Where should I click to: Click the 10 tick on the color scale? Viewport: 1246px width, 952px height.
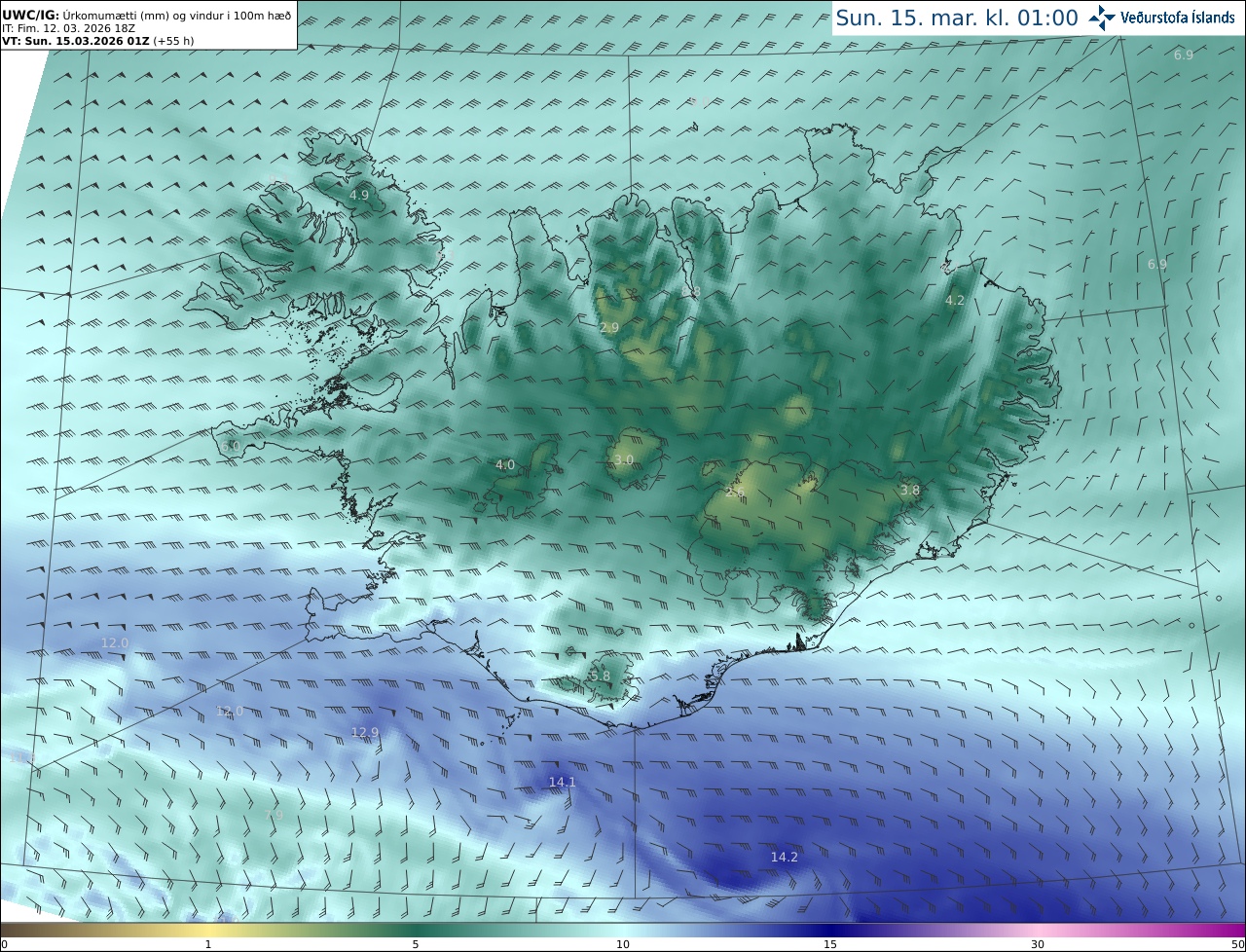623,944
